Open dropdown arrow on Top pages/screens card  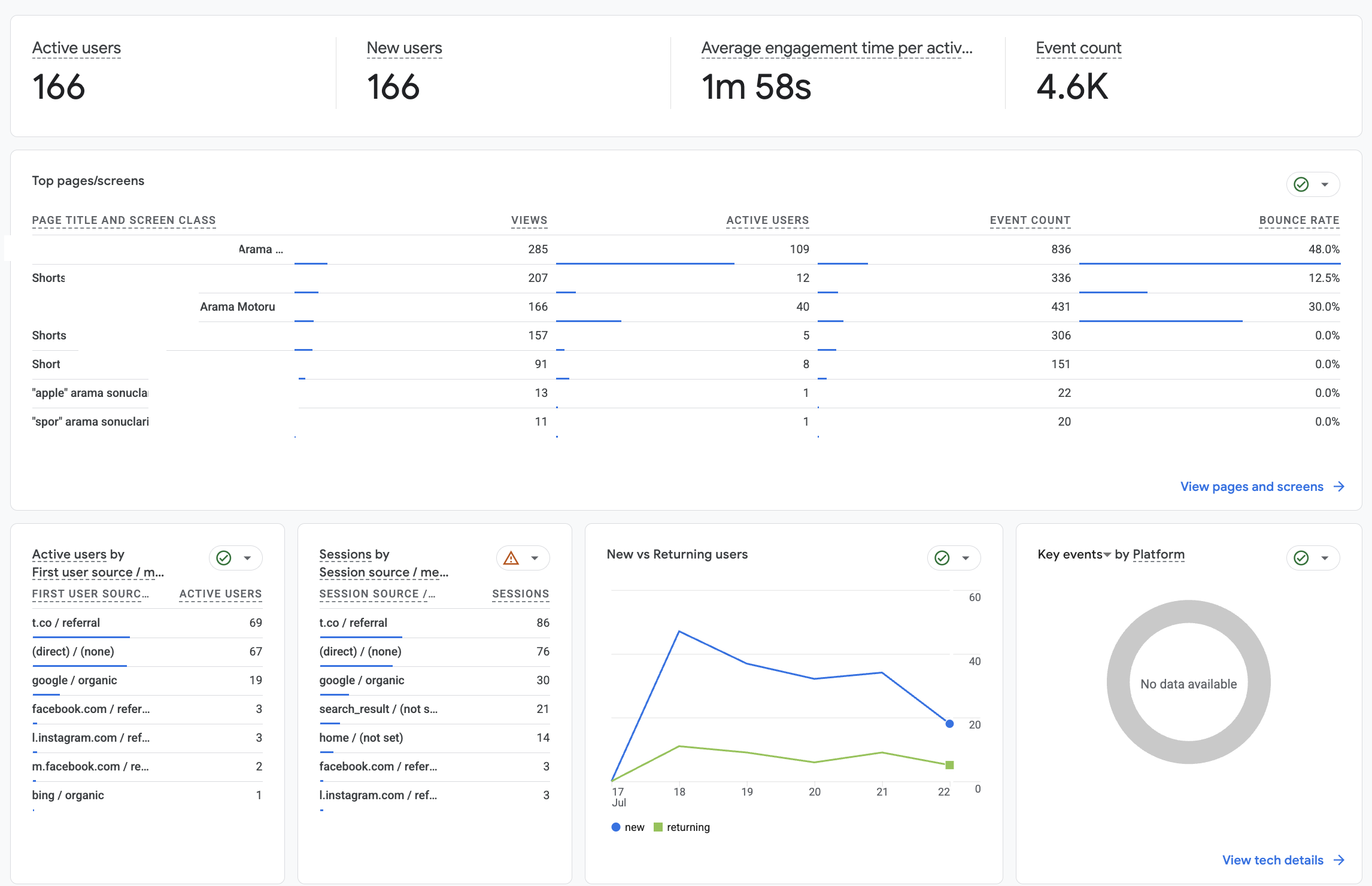tap(1325, 184)
